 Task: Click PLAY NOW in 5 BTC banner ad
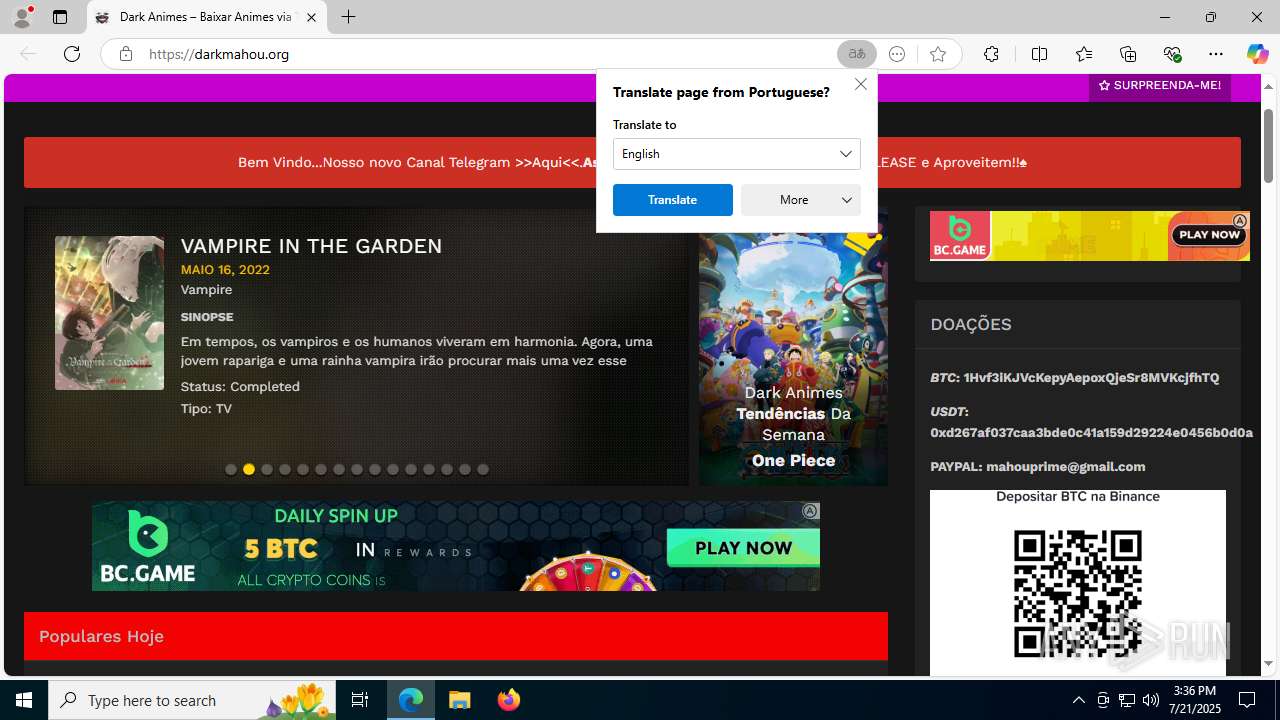click(x=743, y=548)
